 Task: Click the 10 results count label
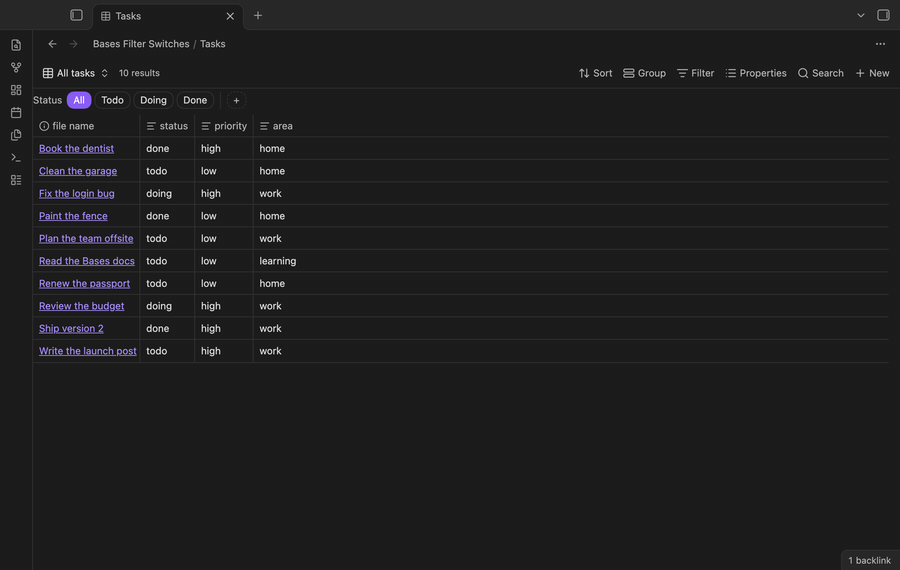[x=139, y=73]
